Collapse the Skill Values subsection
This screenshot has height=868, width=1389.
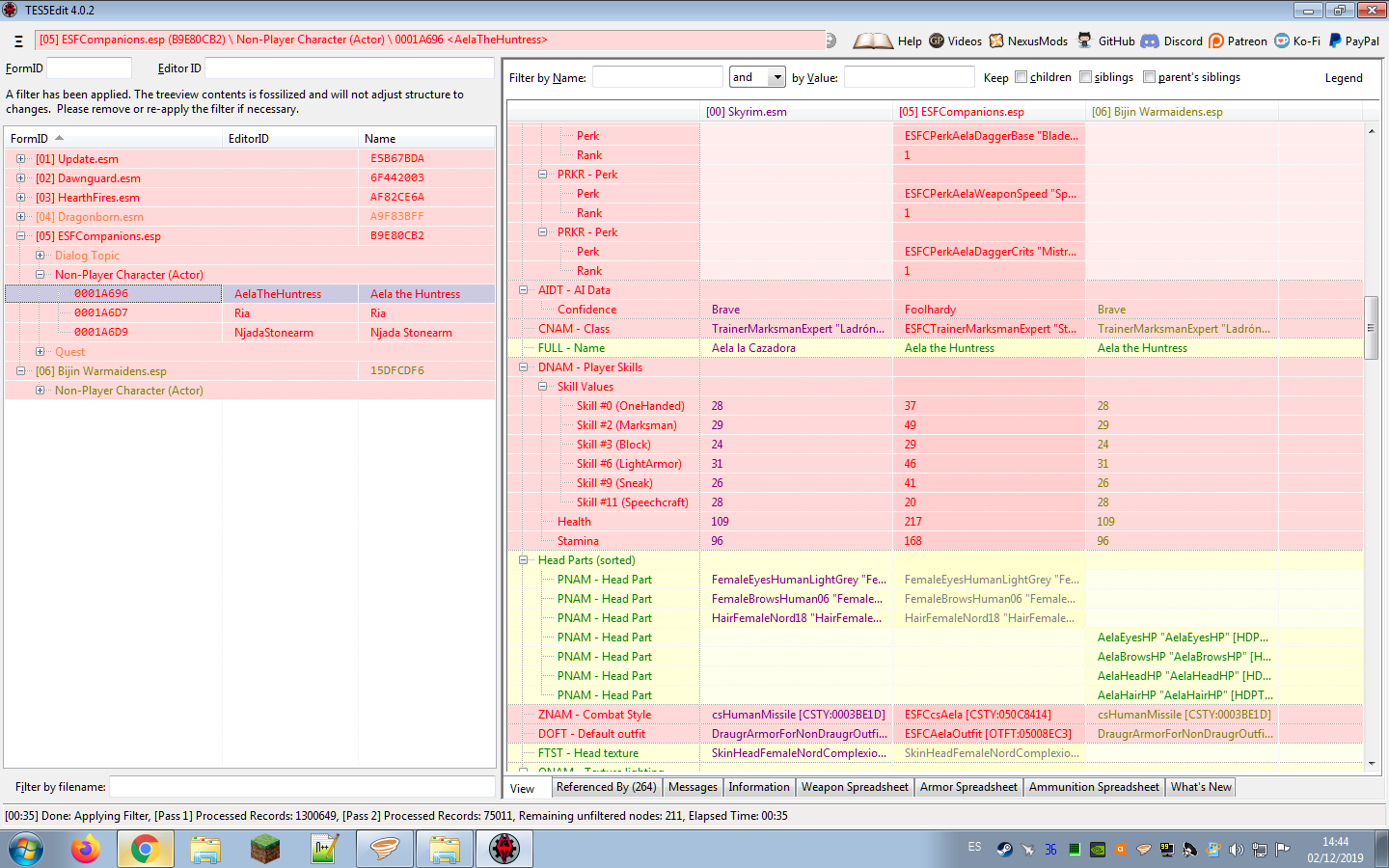[x=543, y=387]
